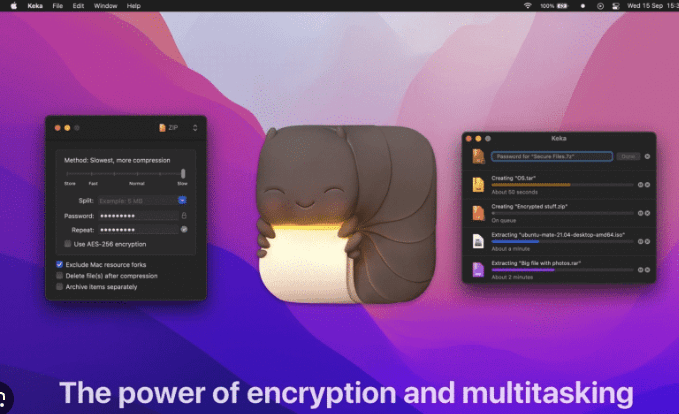Cancel the Secure Files.7z password task
679x414 pixels.
647,156
